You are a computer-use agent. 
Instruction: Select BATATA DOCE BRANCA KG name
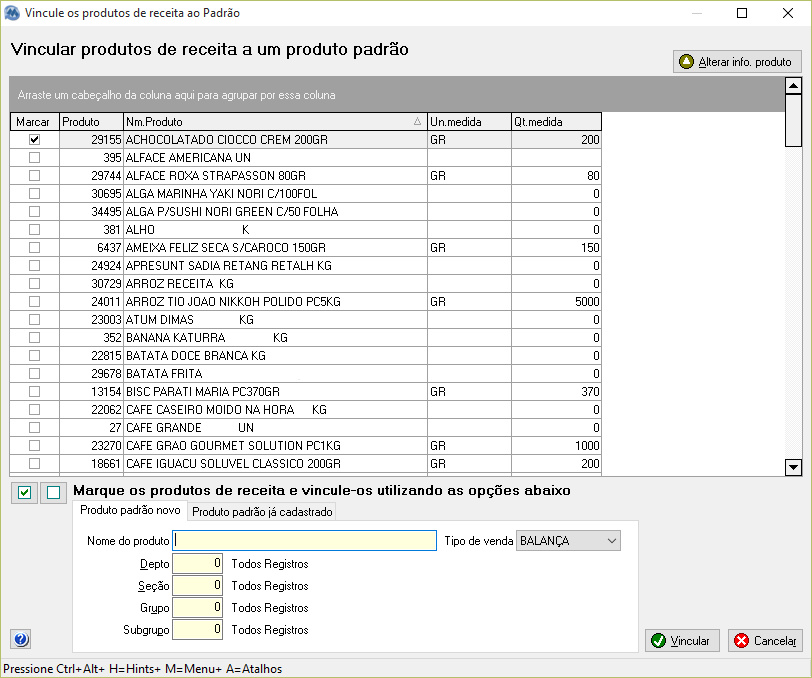tap(196, 356)
